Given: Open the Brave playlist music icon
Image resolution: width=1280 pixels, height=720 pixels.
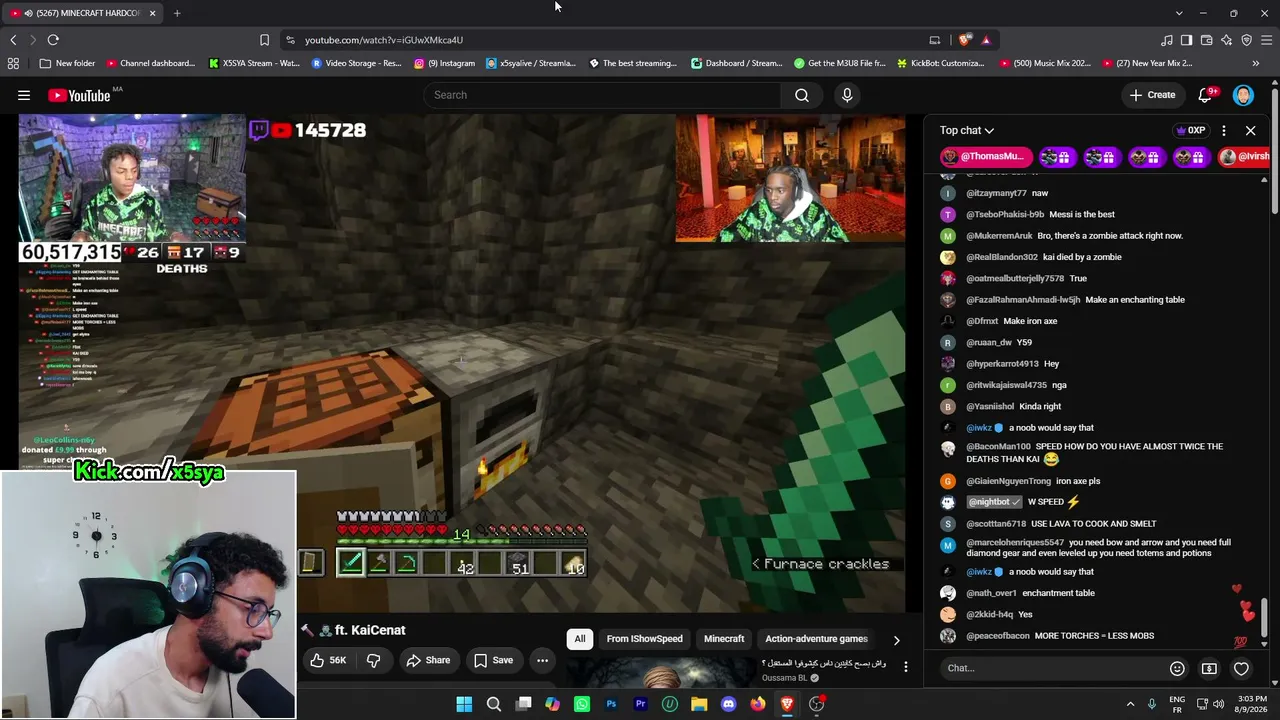Looking at the screenshot, I should [x=1166, y=40].
